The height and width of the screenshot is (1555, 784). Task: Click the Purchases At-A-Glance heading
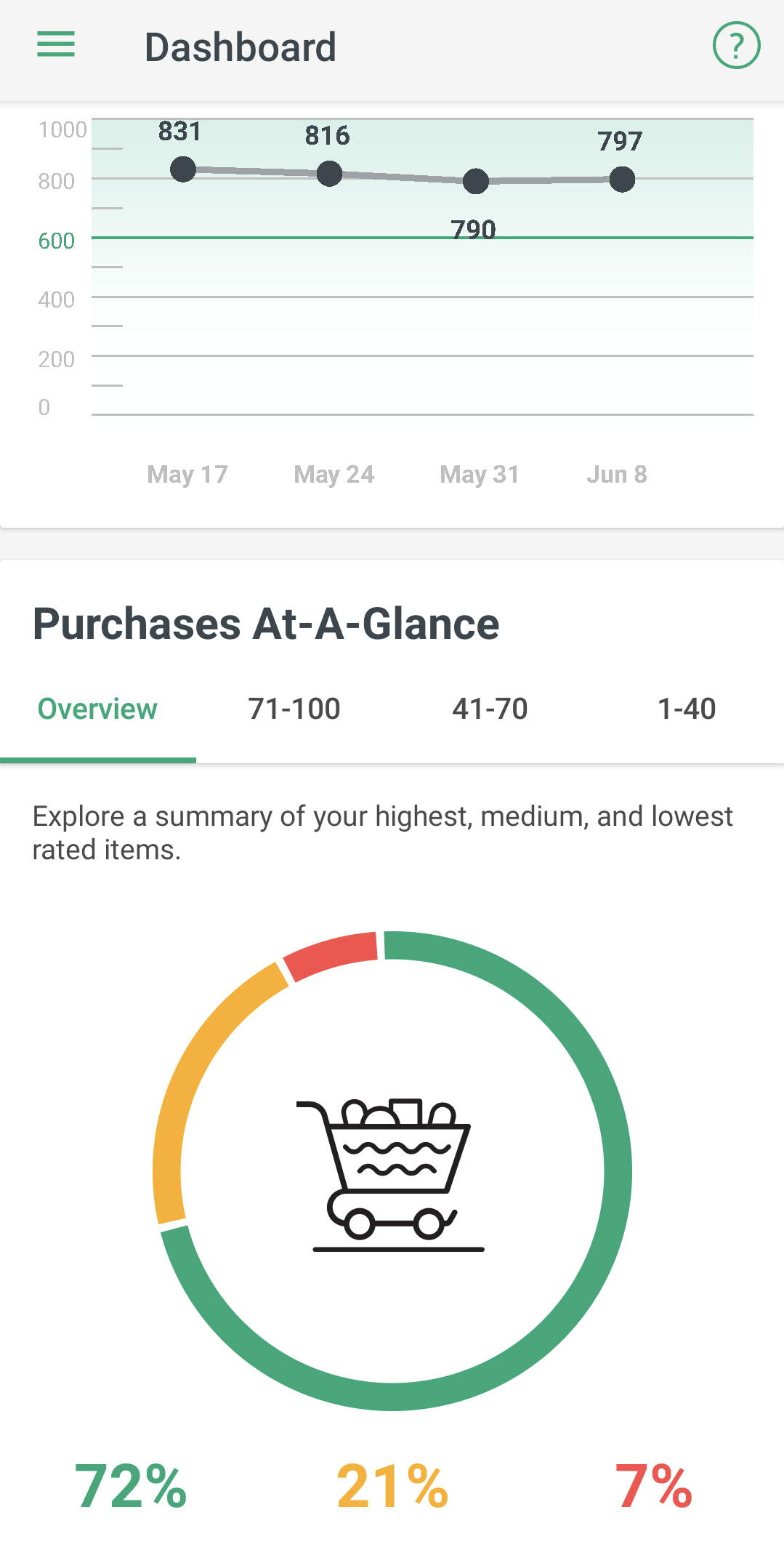pyautogui.click(x=266, y=624)
